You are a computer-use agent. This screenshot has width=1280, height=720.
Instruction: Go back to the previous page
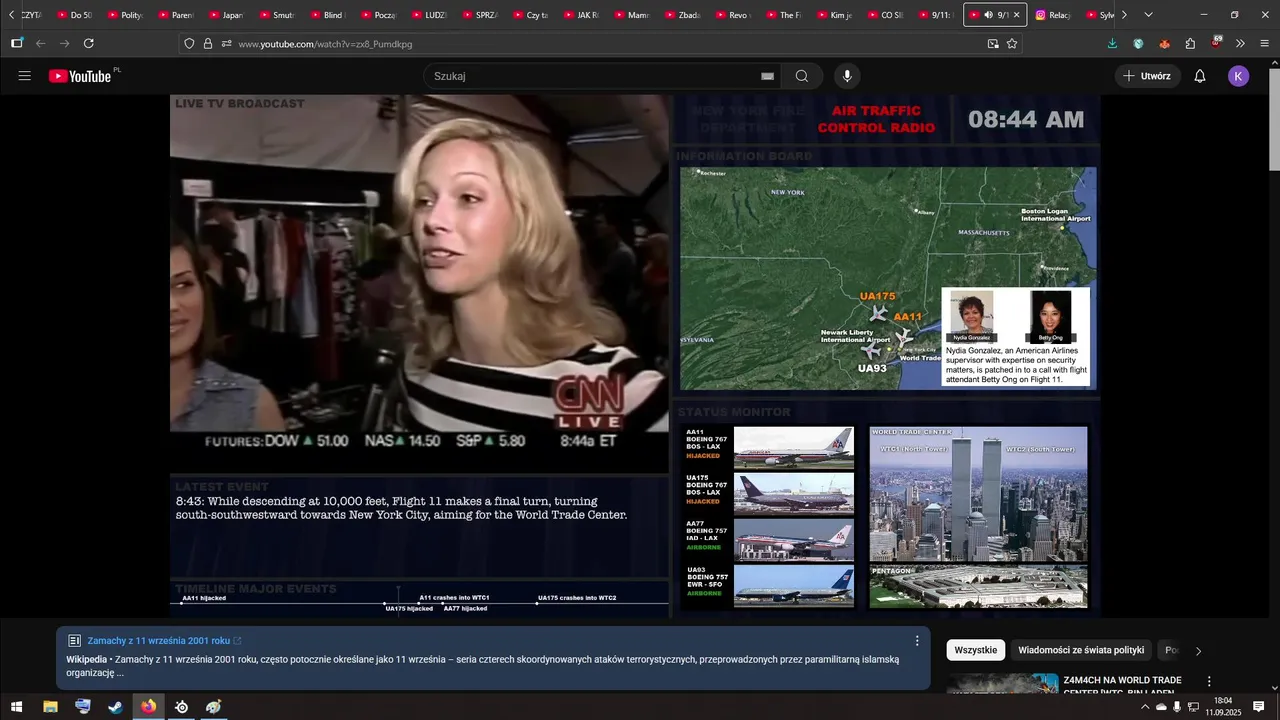coord(41,44)
